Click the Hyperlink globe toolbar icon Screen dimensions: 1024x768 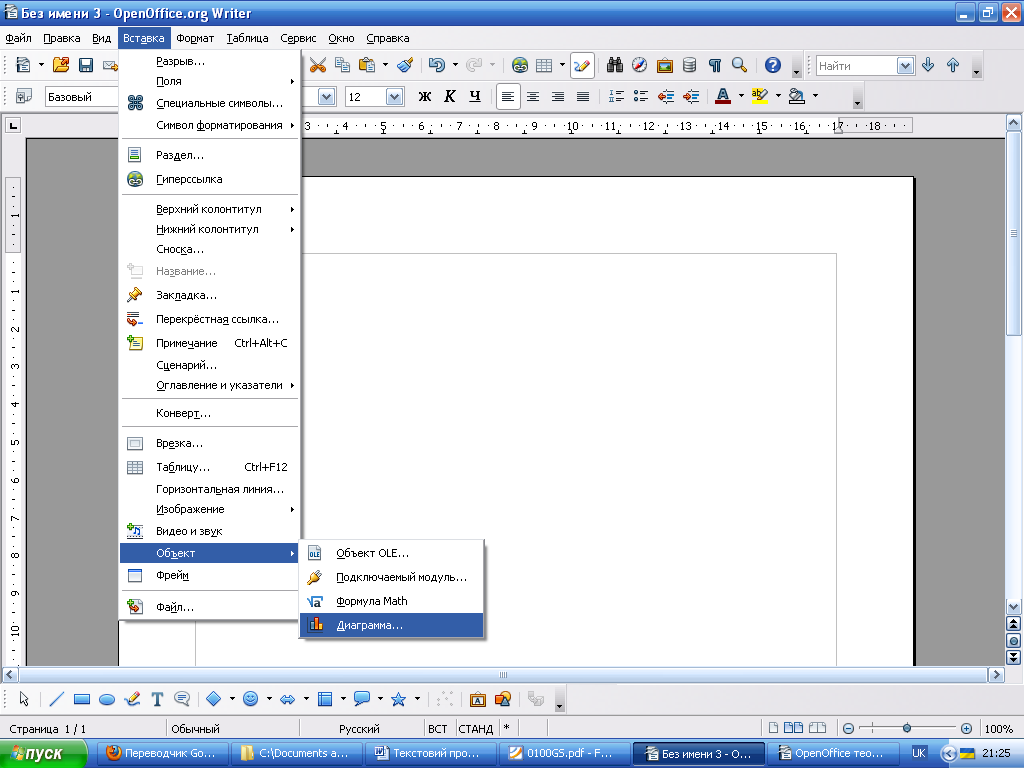[520, 65]
